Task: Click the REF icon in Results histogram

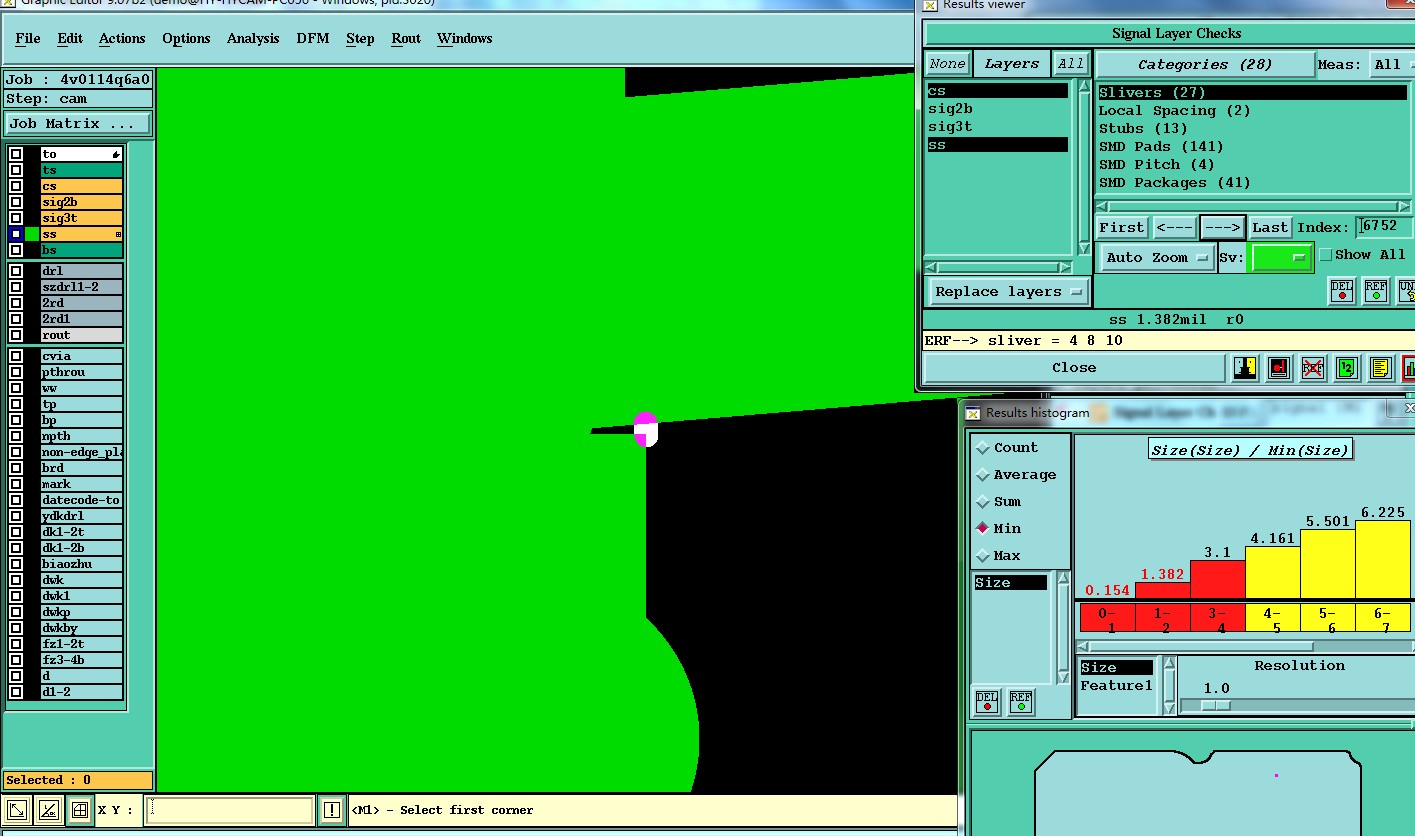Action: click(x=1021, y=702)
